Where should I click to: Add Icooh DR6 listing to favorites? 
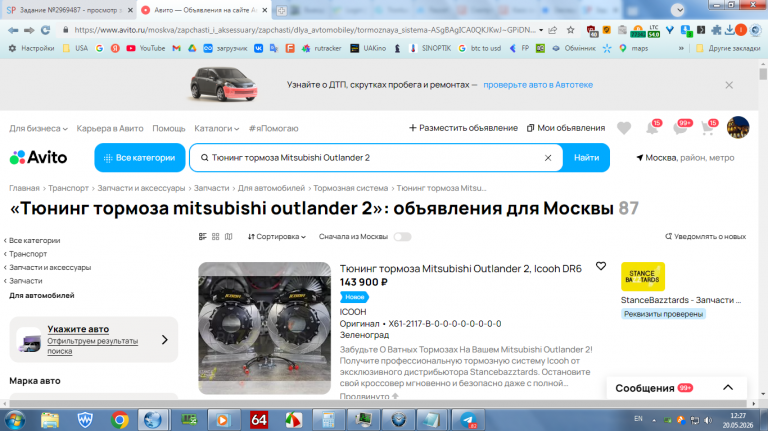click(600, 266)
